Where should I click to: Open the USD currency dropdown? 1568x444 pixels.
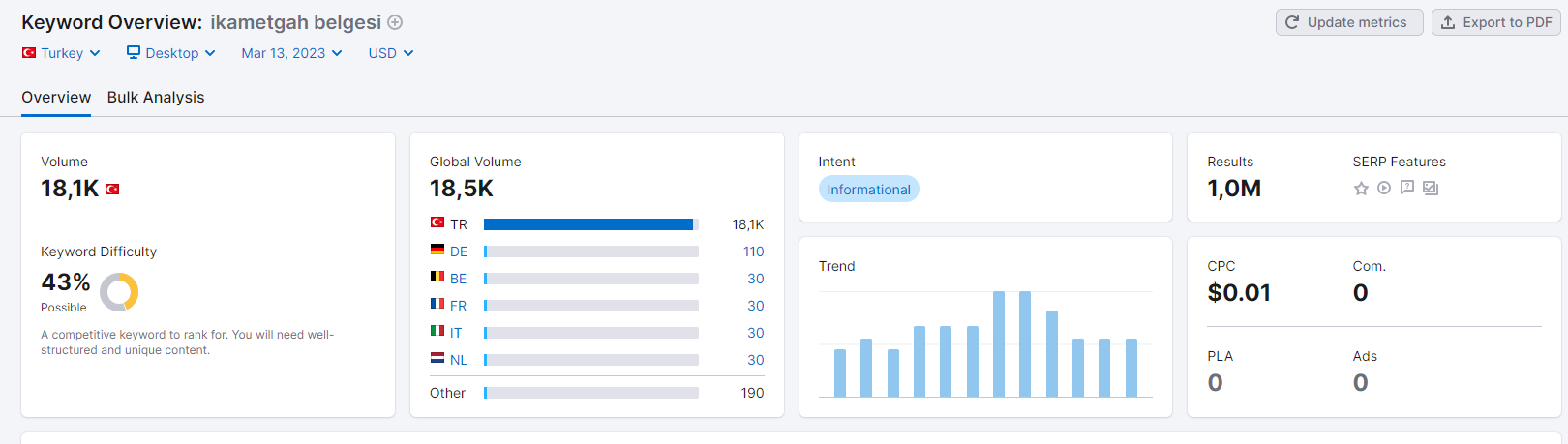[391, 53]
